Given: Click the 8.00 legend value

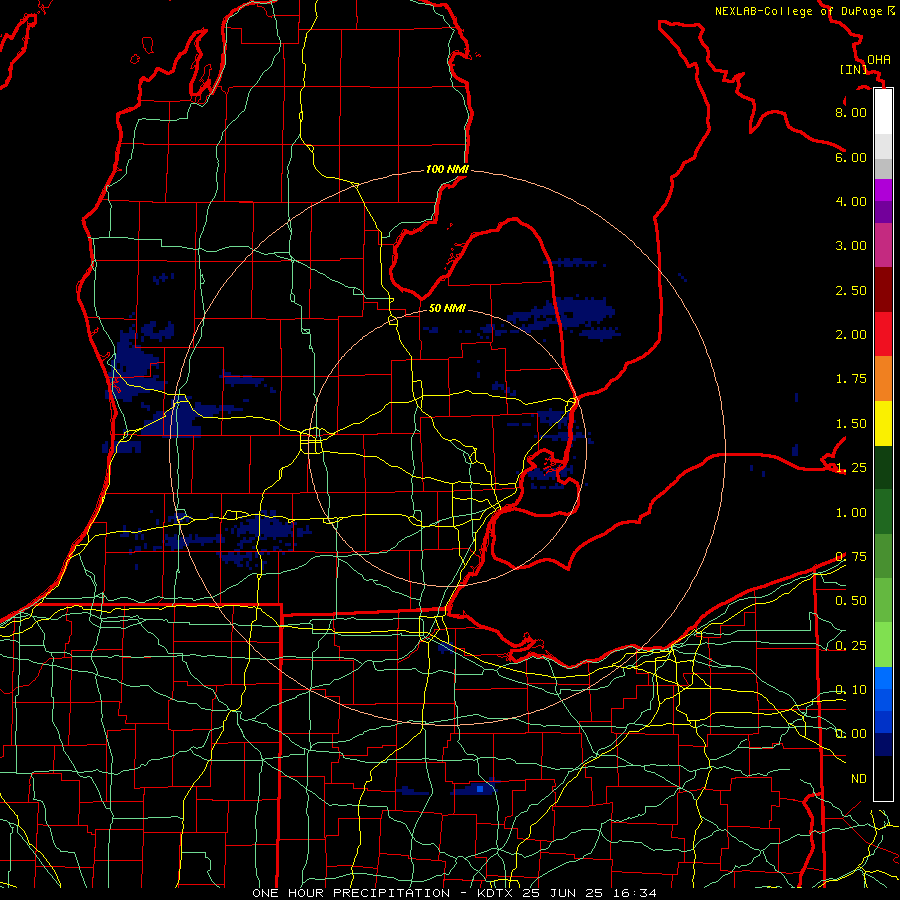Looking at the screenshot, I should click(851, 112).
